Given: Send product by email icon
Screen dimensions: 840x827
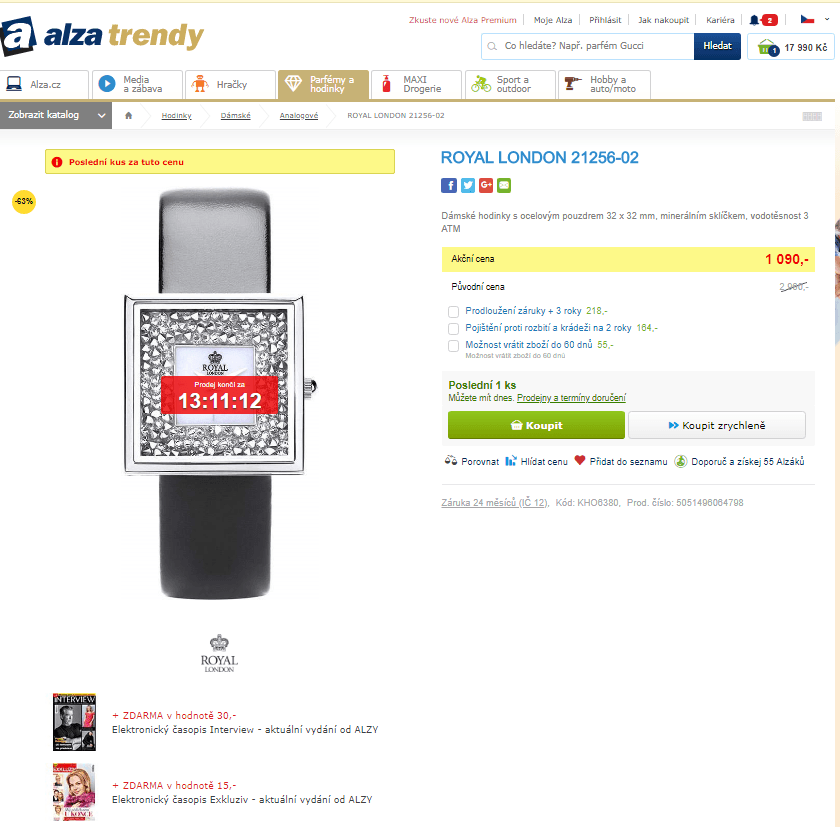Looking at the screenshot, I should click(504, 185).
